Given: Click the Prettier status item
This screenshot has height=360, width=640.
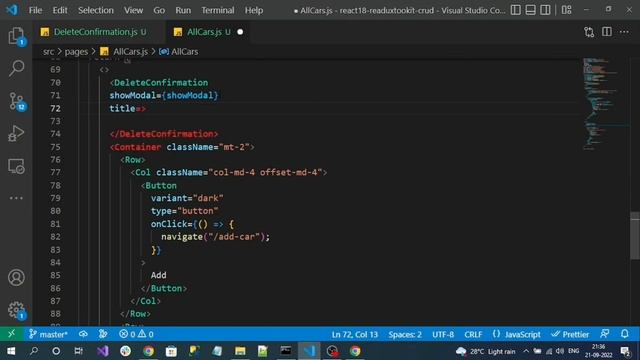Looking at the screenshot, I should click(x=570, y=334).
